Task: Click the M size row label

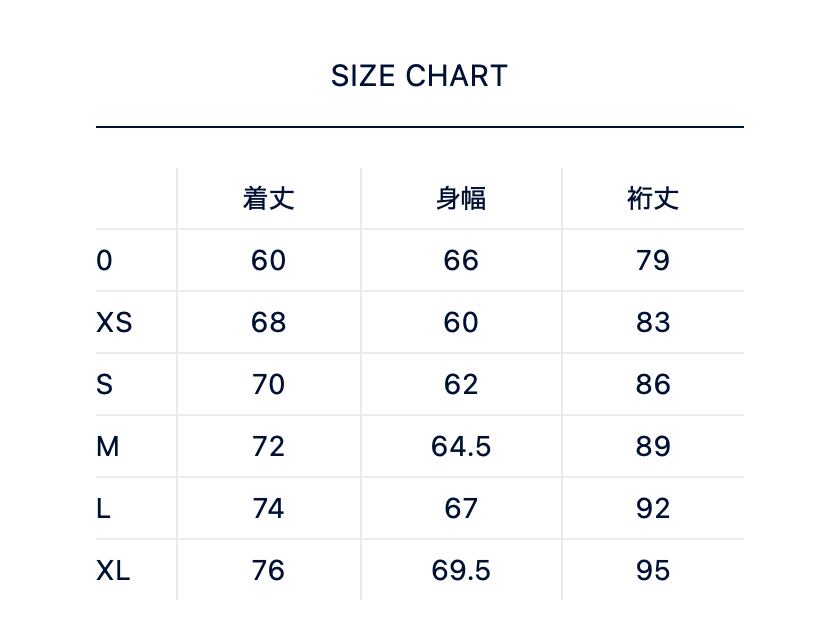Action: [107, 447]
